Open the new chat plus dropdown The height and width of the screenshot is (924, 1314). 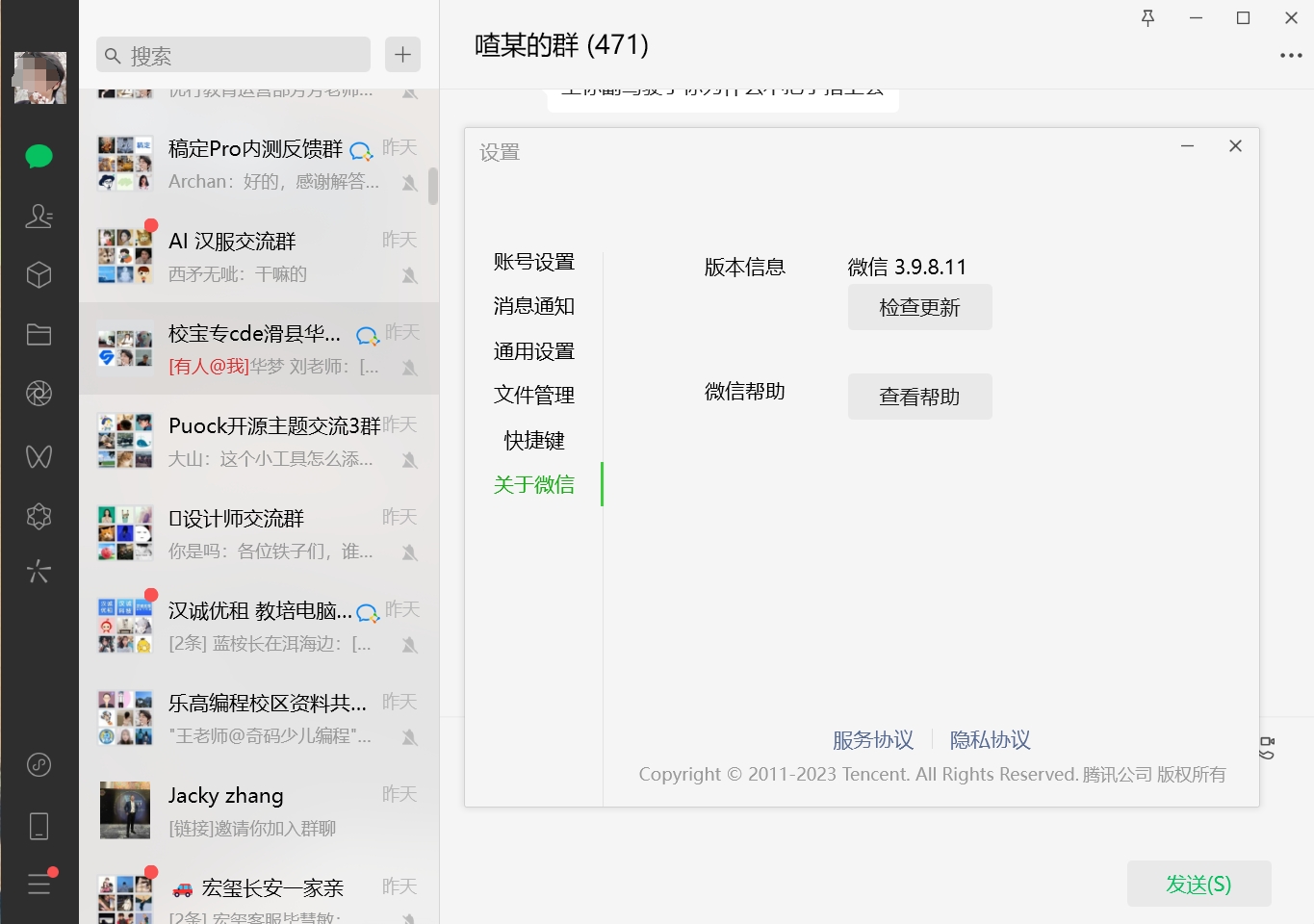point(402,55)
